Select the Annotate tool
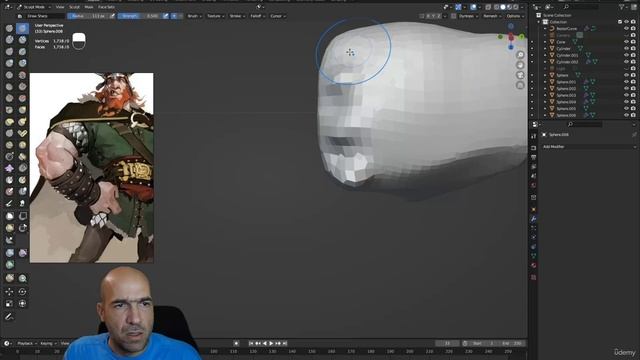The image size is (640, 360). pos(9,317)
